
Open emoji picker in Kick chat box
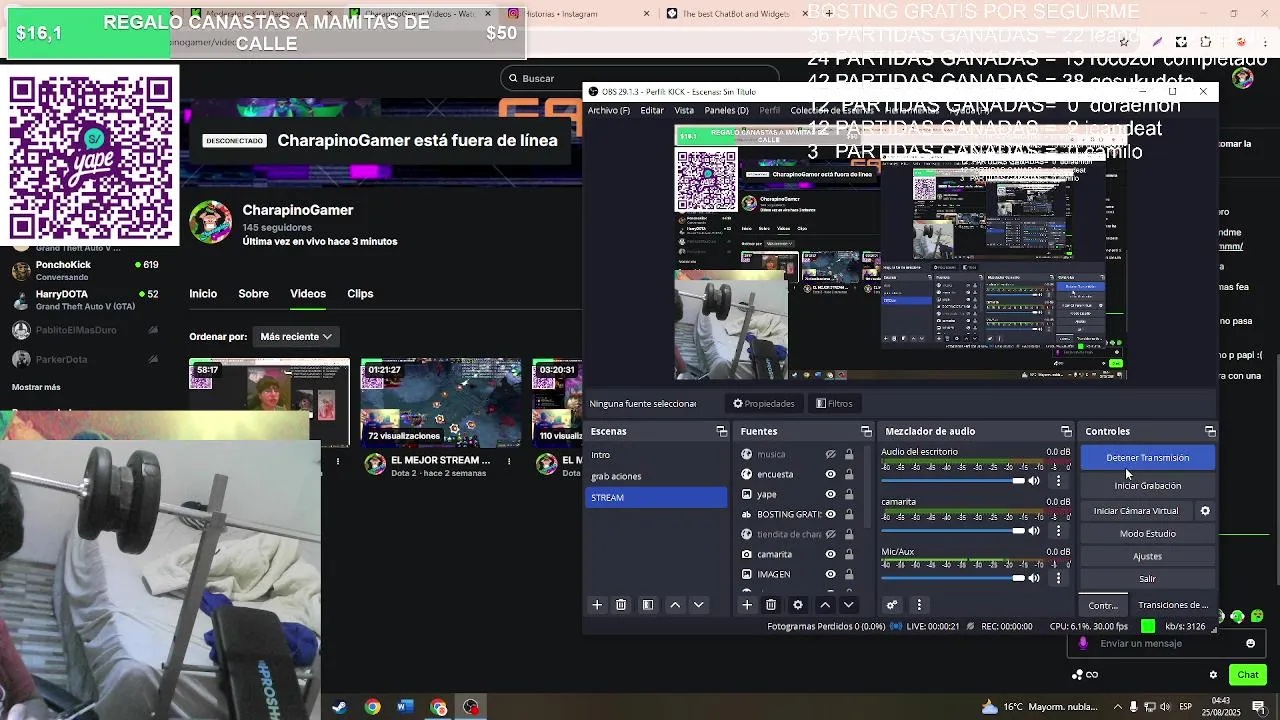coord(1250,644)
